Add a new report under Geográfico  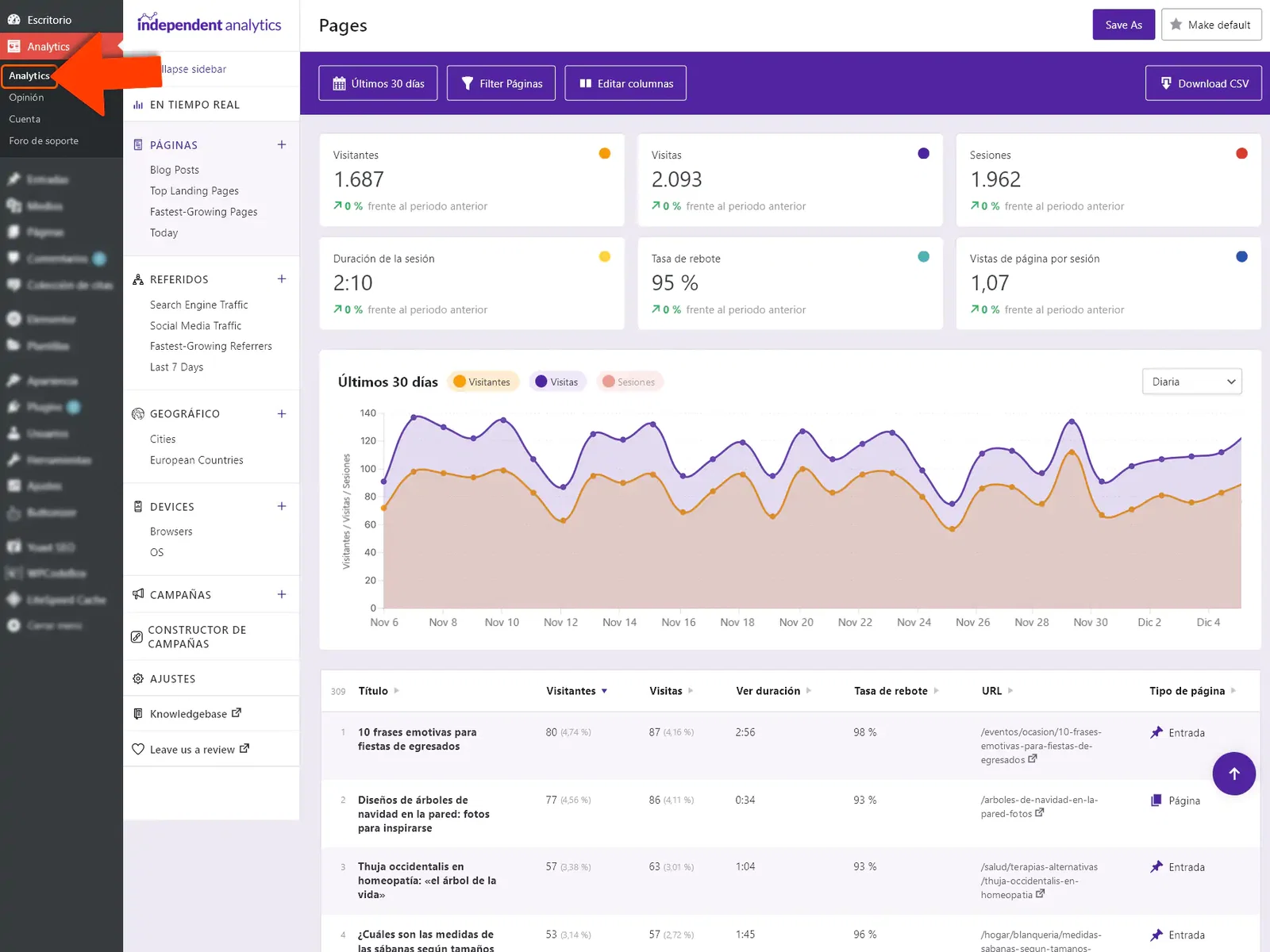pyautogui.click(x=282, y=413)
